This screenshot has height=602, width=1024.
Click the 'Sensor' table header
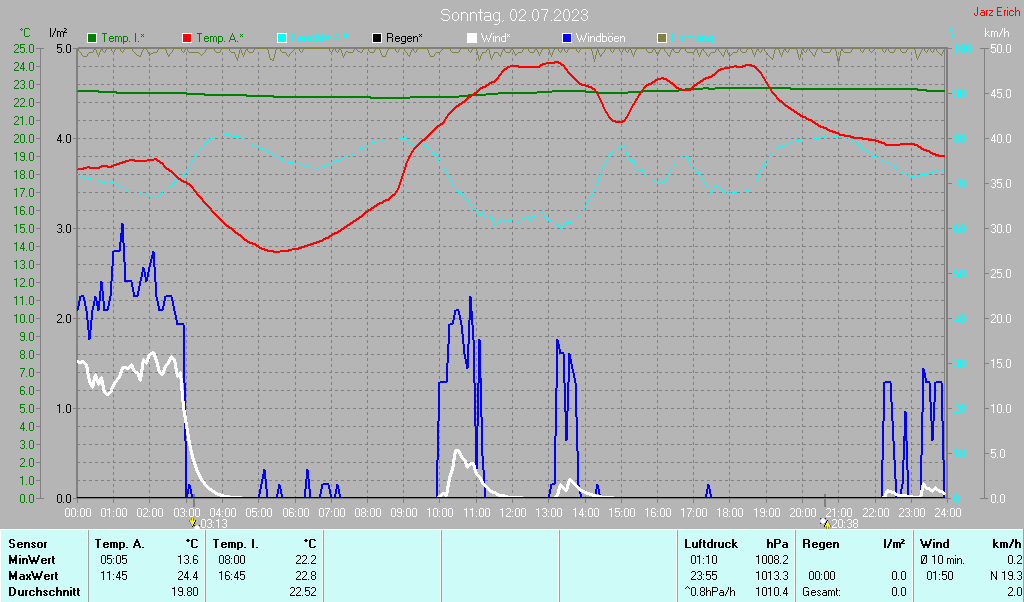point(27,544)
